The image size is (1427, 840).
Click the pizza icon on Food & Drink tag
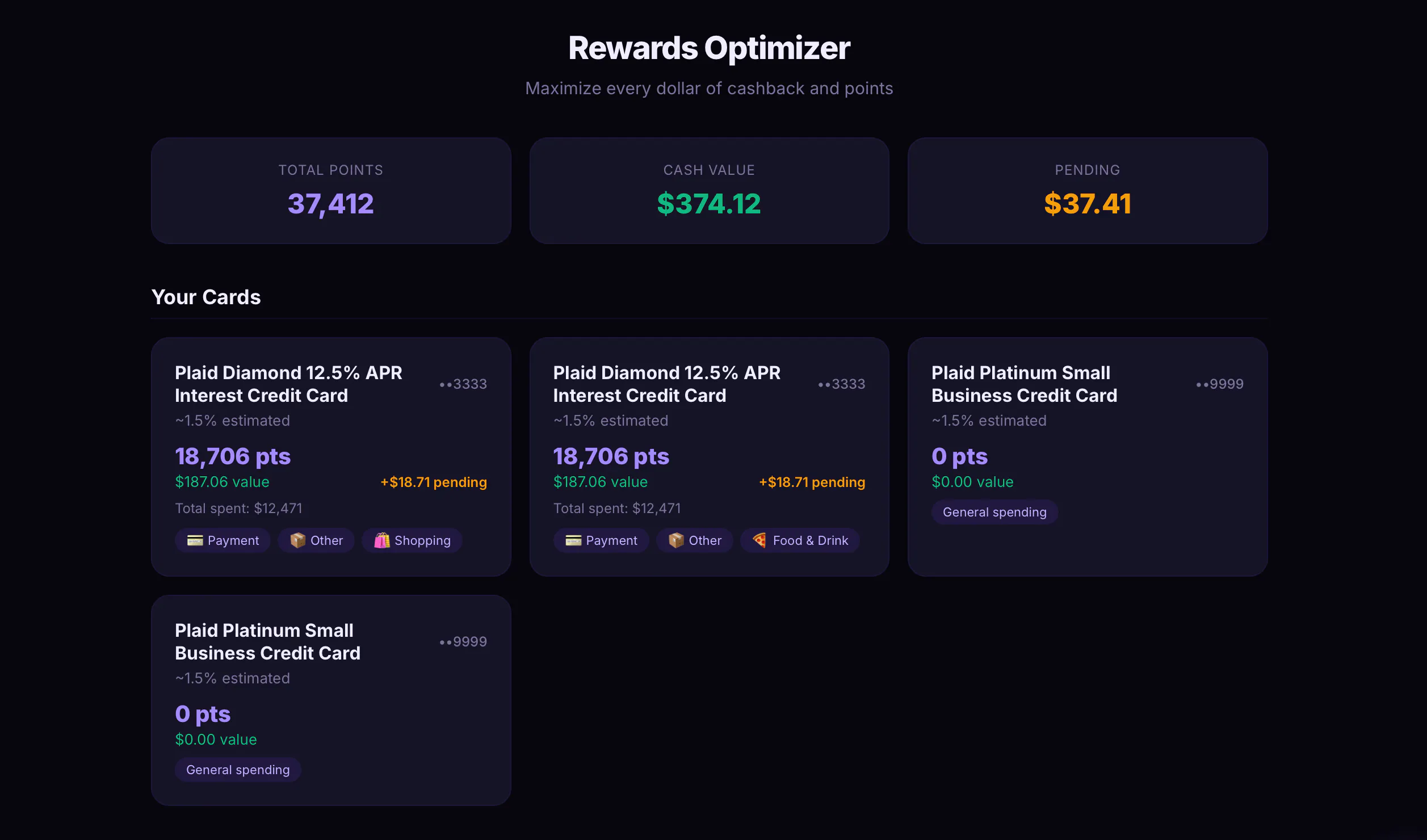(x=760, y=540)
